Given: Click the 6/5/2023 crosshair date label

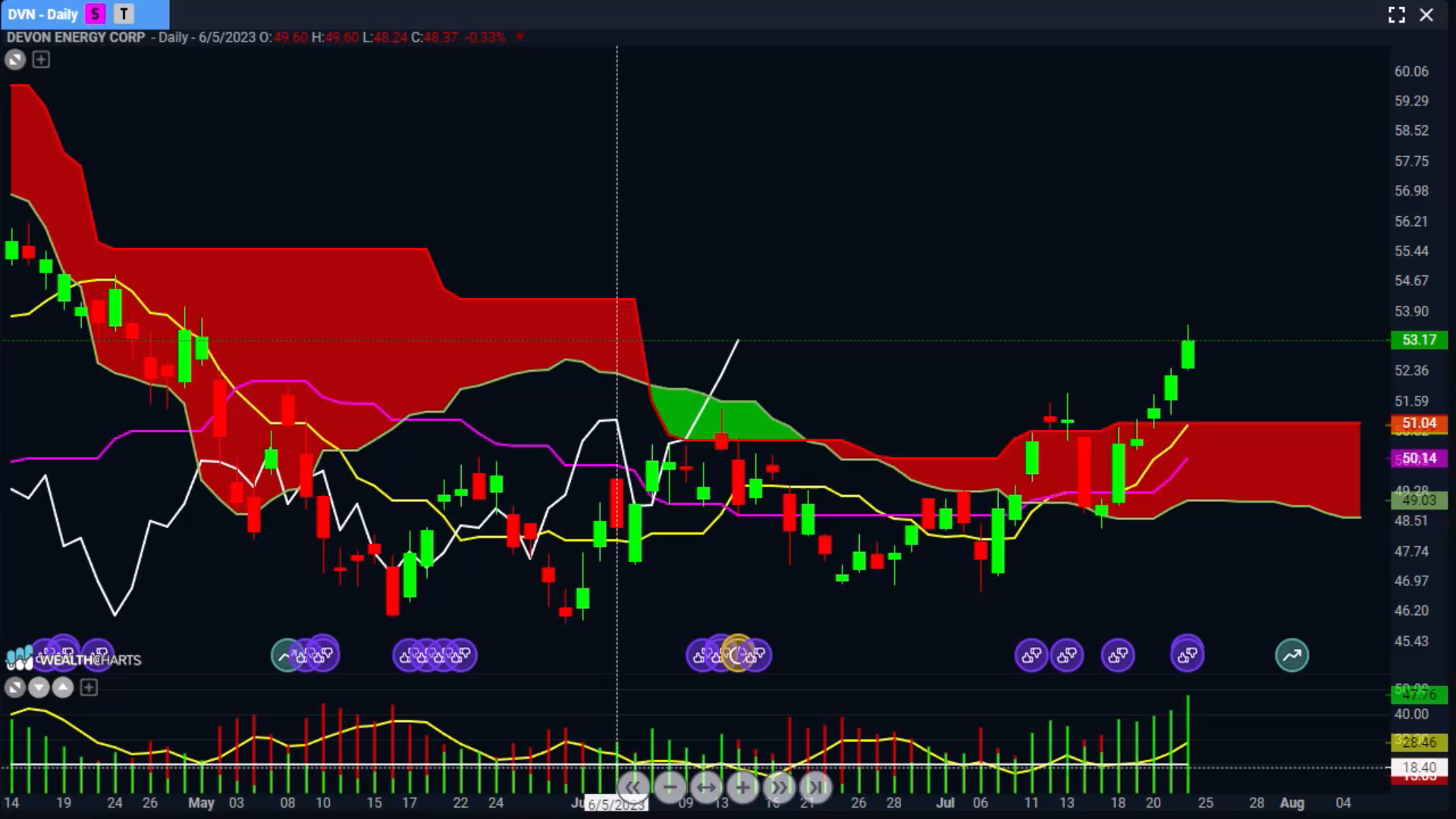Looking at the screenshot, I should 616,804.
